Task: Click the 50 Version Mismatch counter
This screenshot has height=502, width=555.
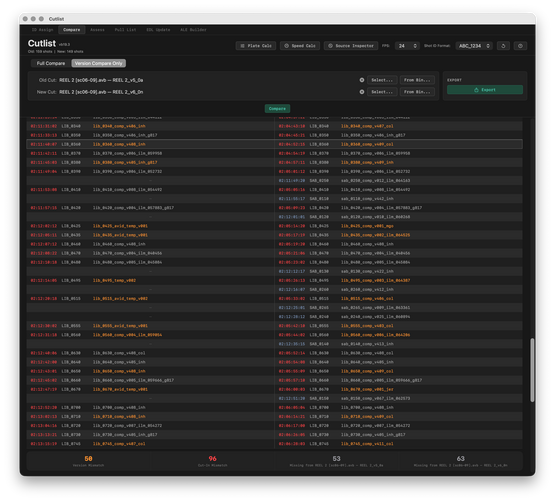Action: point(88,461)
